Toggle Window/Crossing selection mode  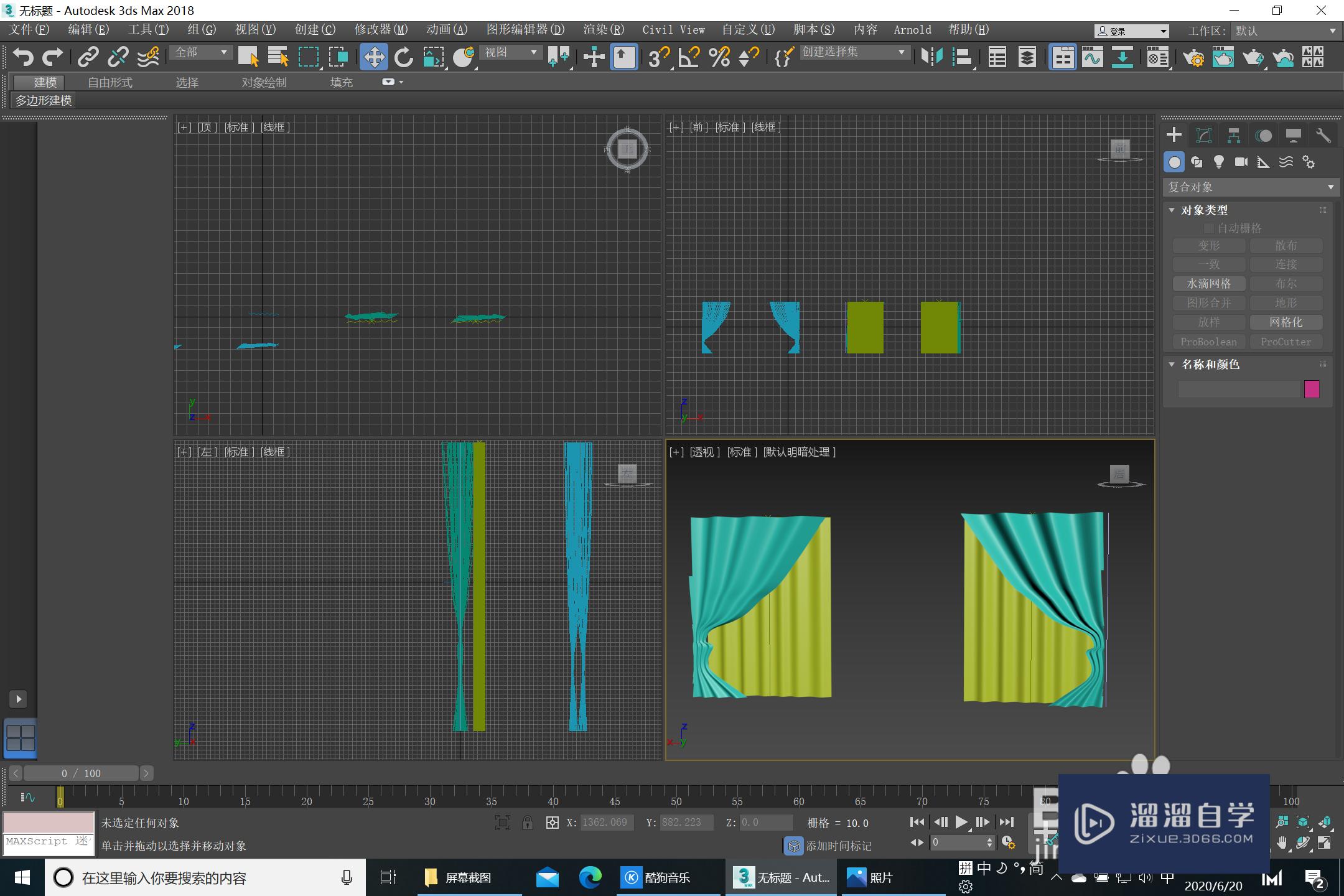(x=338, y=57)
